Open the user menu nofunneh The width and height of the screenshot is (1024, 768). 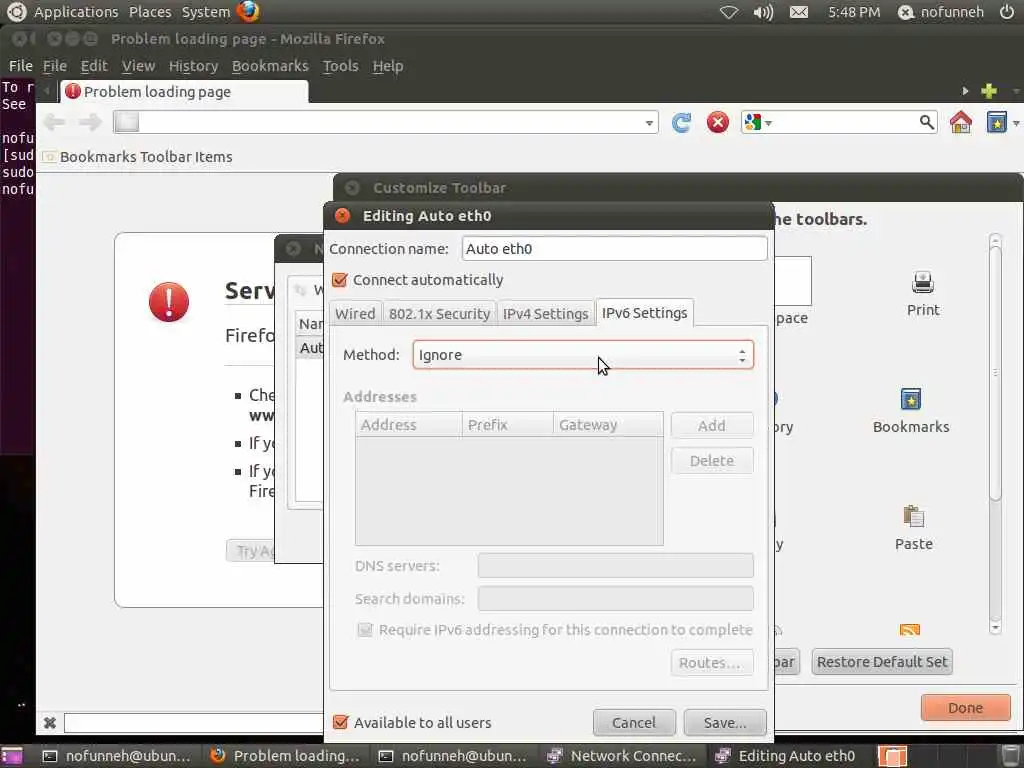941,12
